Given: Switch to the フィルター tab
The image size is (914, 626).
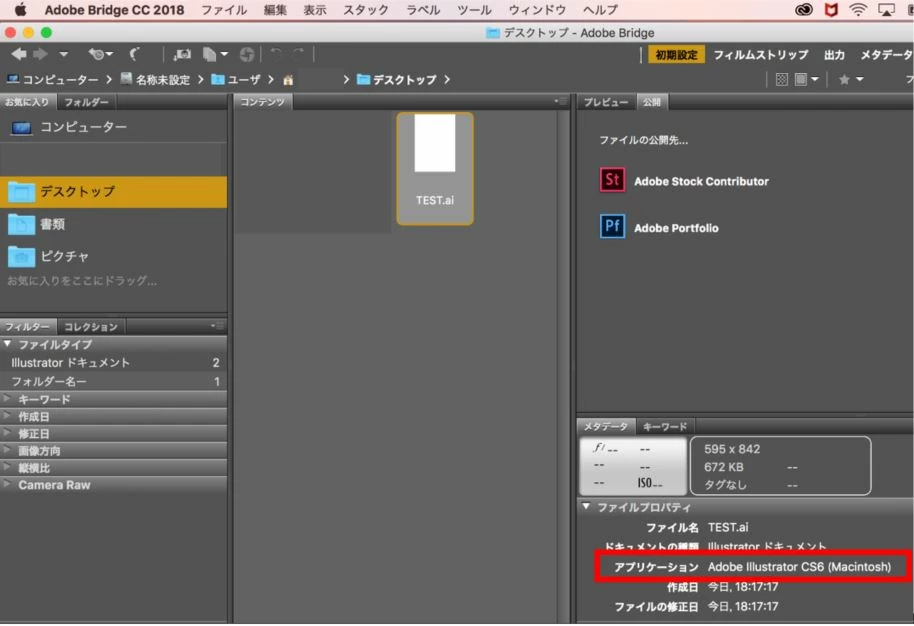Looking at the screenshot, I should click(x=27, y=326).
